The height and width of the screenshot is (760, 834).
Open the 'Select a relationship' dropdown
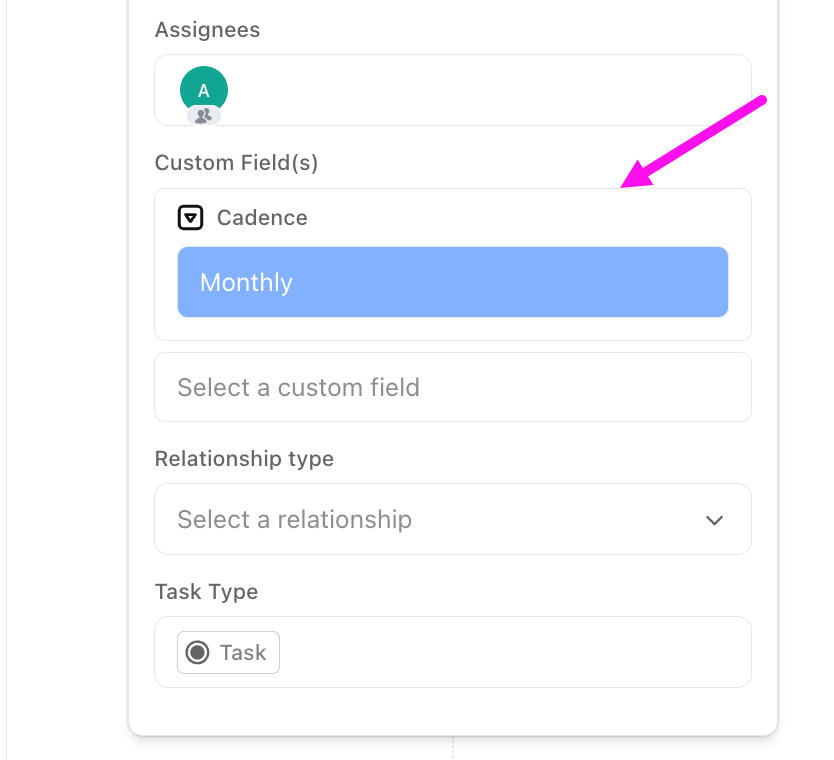click(x=430, y=520)
